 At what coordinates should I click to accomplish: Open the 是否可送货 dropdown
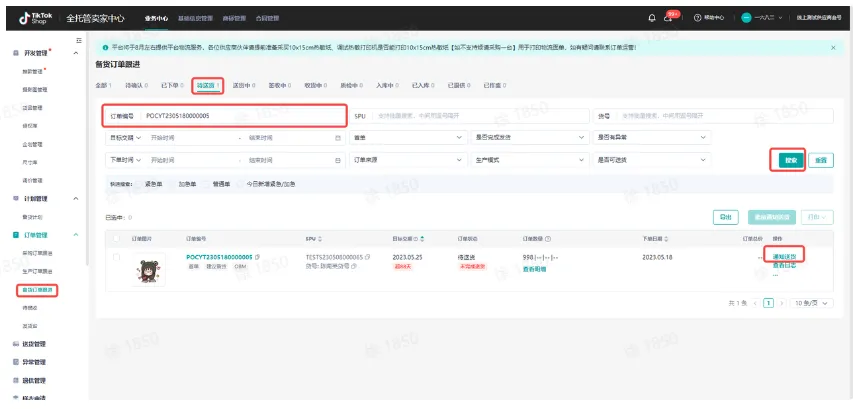[652, 160]
